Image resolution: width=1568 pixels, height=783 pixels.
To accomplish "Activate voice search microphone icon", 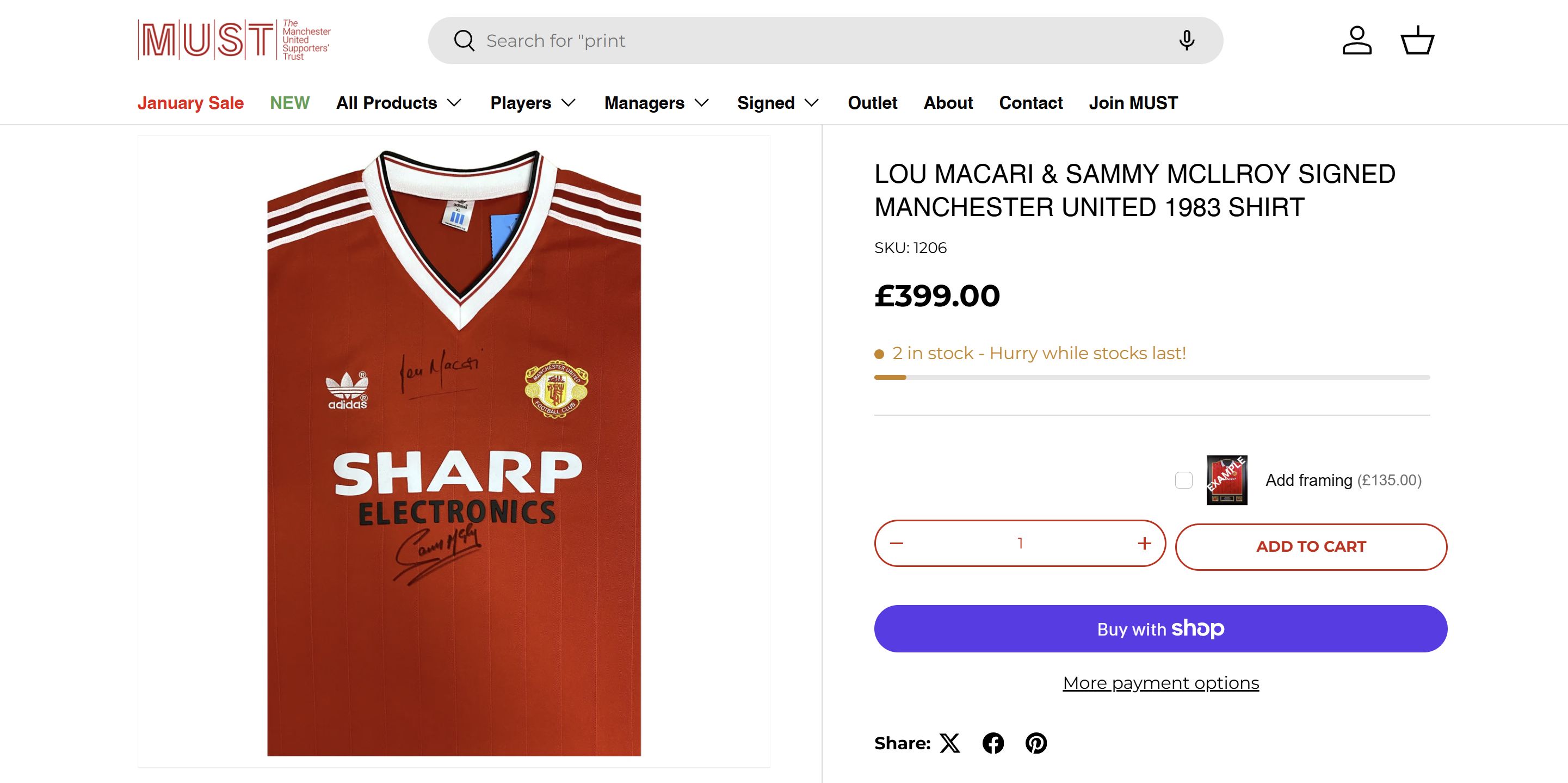I will (1187, 41).
